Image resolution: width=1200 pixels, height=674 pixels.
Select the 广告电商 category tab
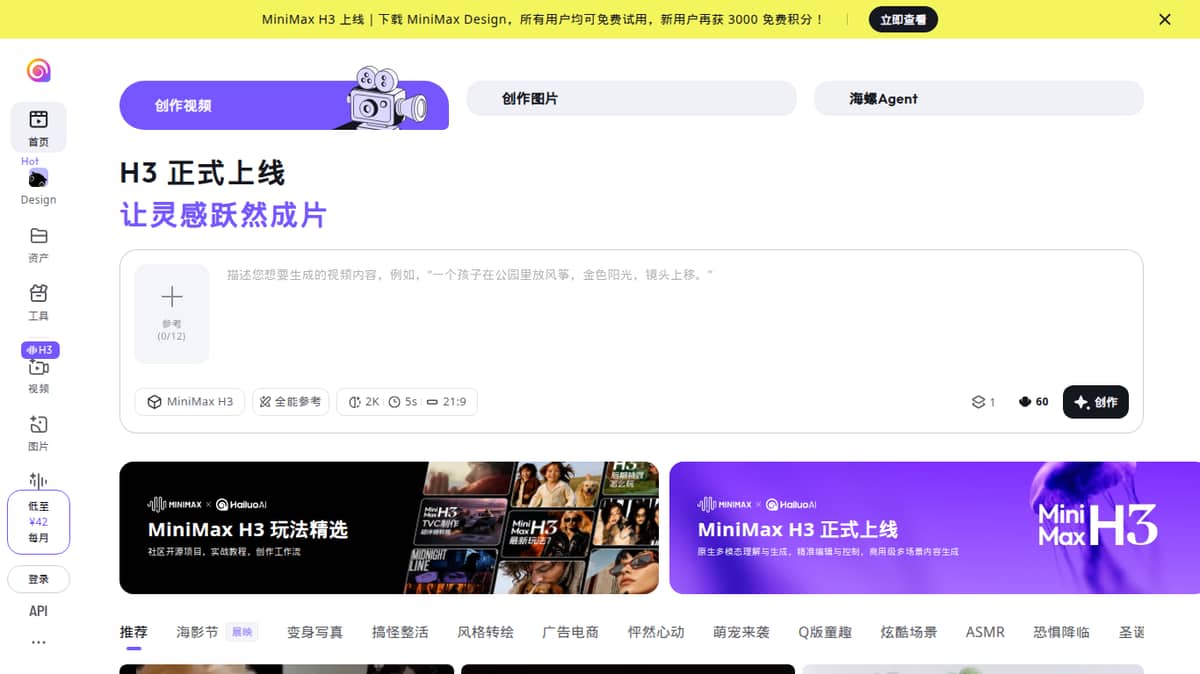[570, 632]
